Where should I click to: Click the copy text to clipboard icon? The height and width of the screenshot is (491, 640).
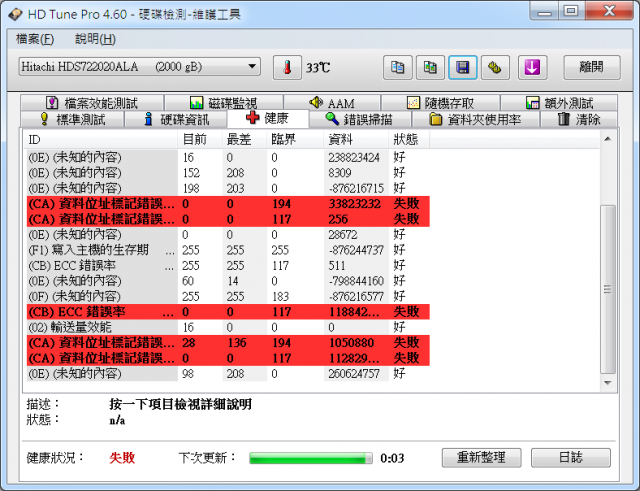(398, 67)
